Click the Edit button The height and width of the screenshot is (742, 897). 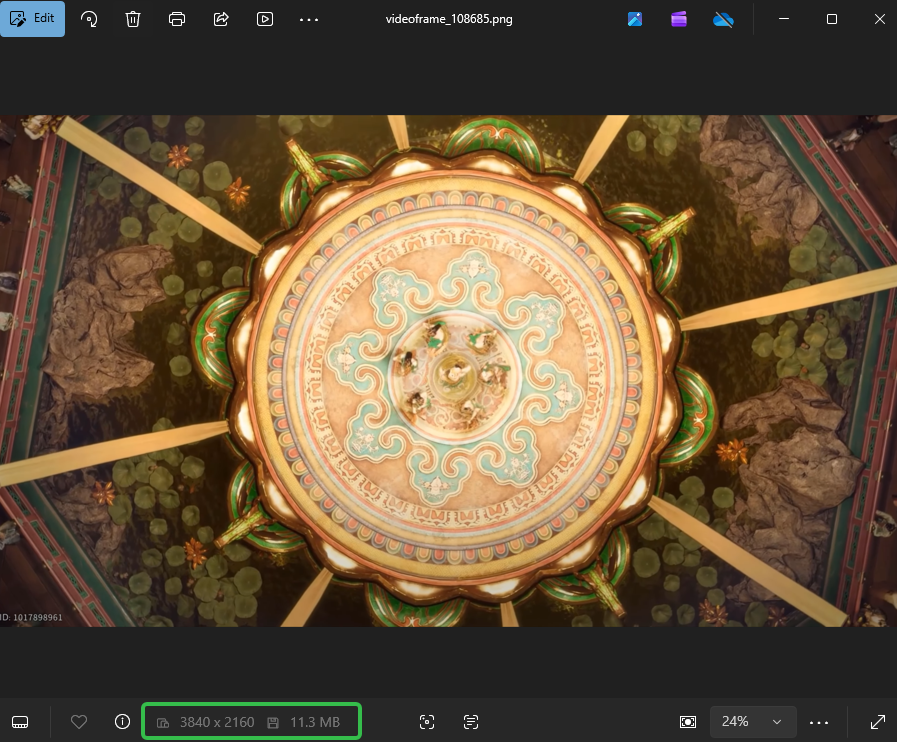[x=32, y=19]
